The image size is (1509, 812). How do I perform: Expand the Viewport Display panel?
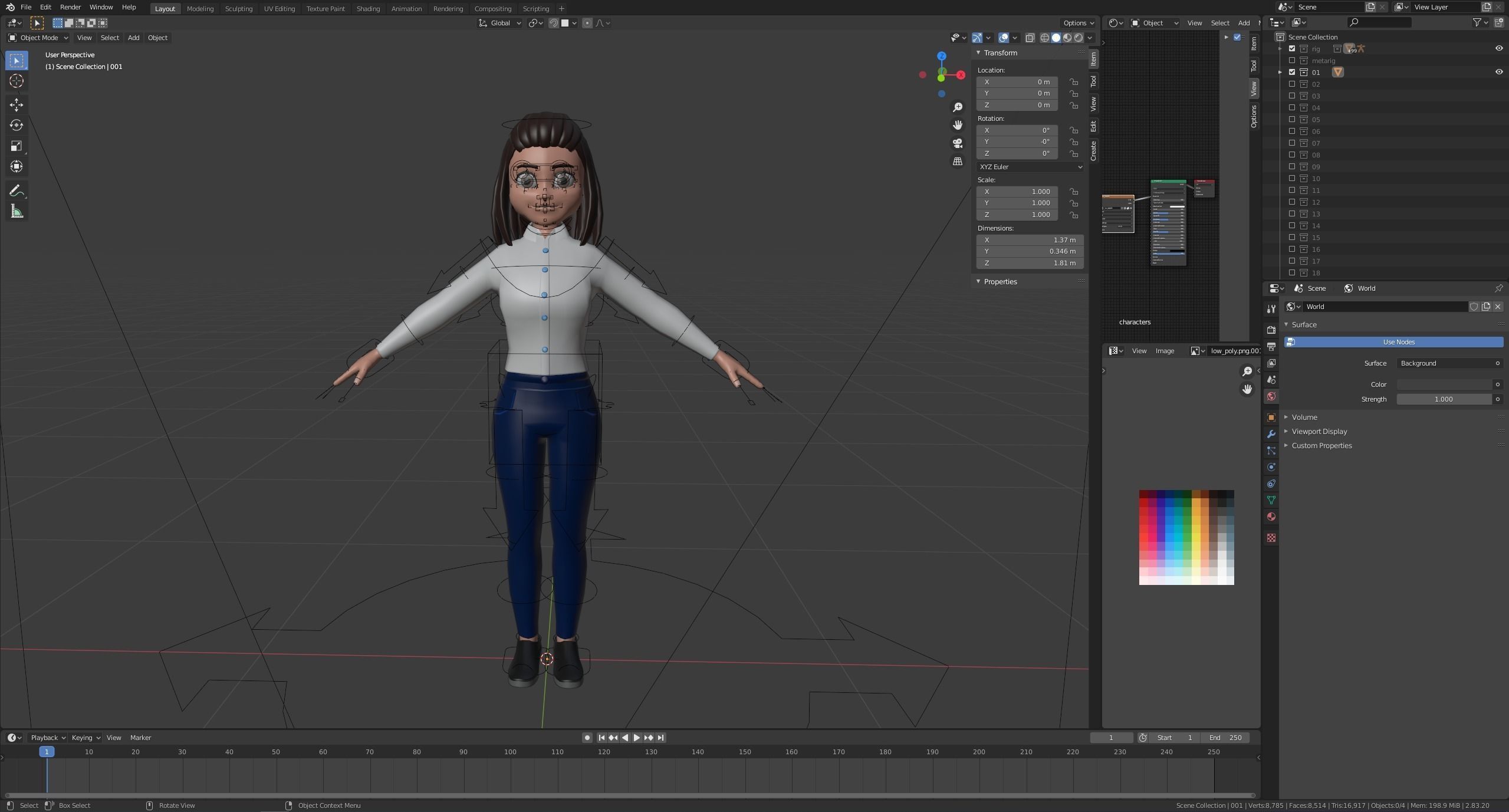(x=1319, y=431)
